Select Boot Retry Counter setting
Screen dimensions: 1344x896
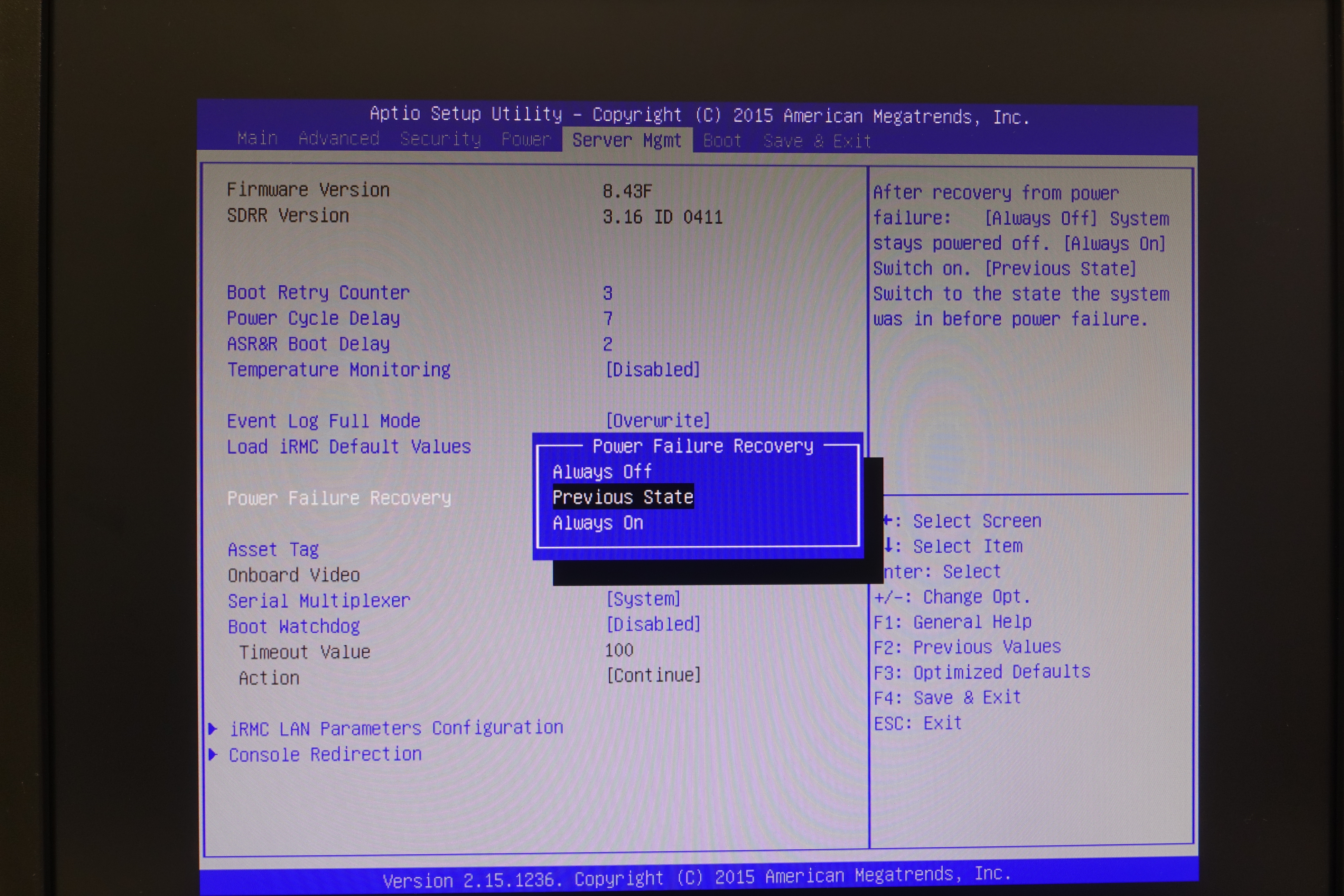click(x=318, y=292)
